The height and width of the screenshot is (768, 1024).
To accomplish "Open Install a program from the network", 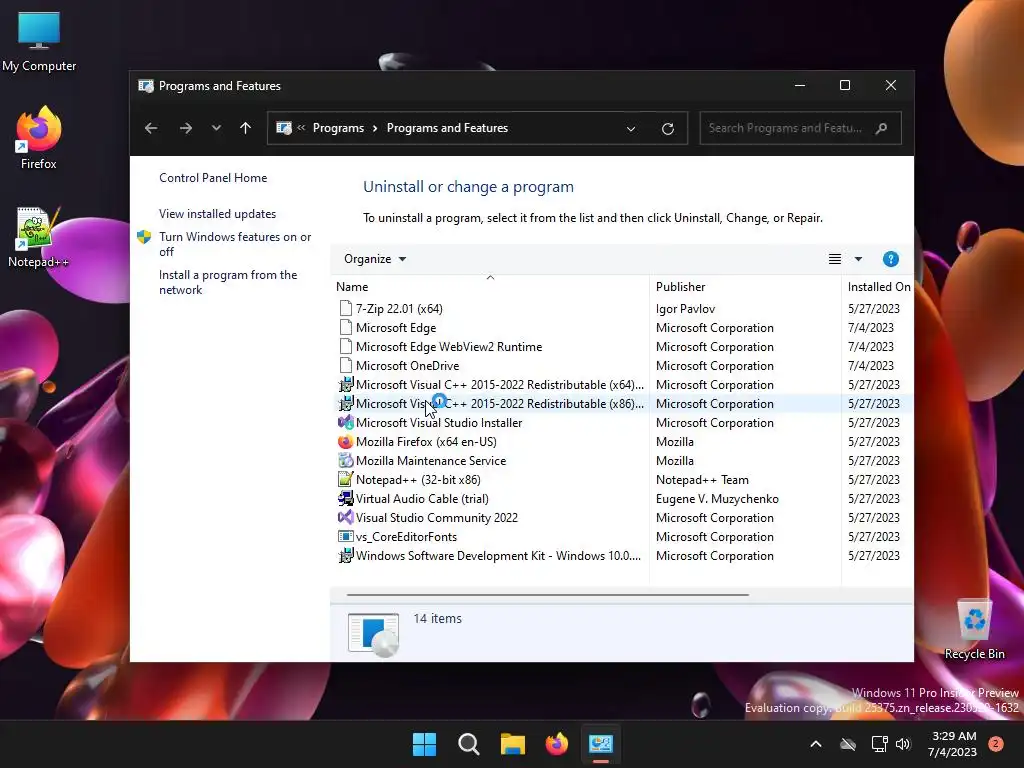I will [x=228, y=282].
